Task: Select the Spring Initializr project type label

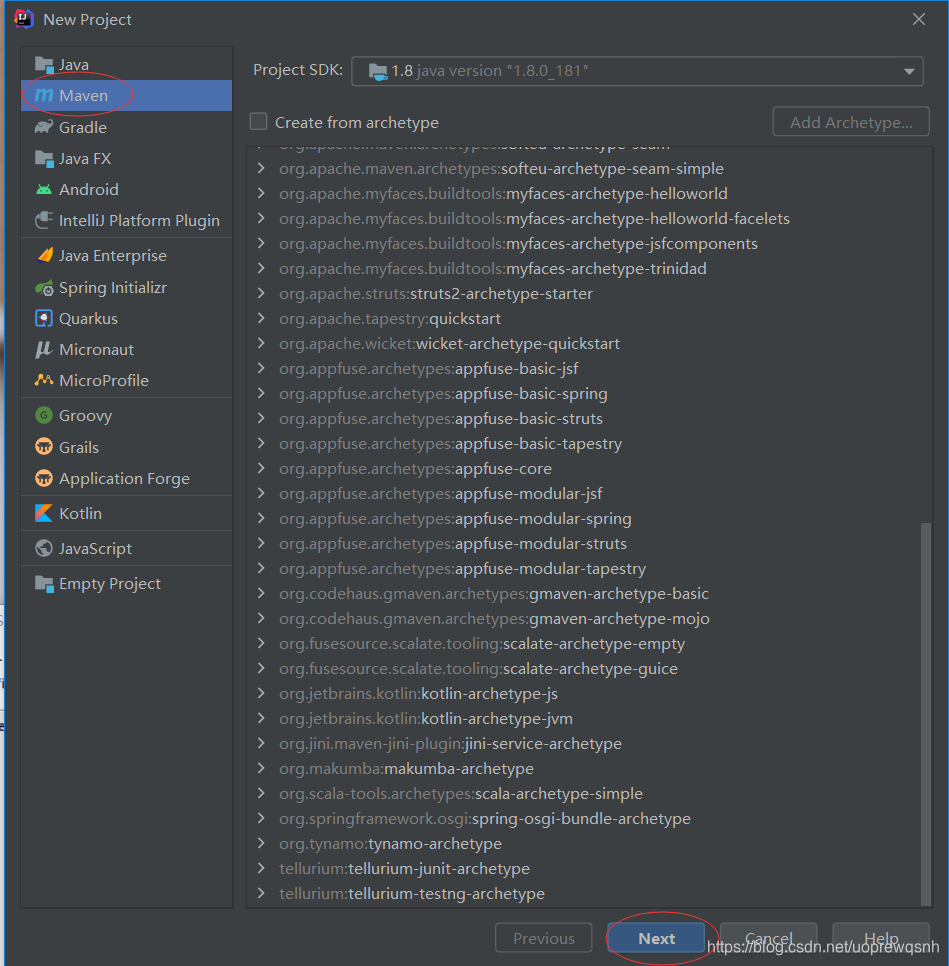Action: click(x=113, y=288)
